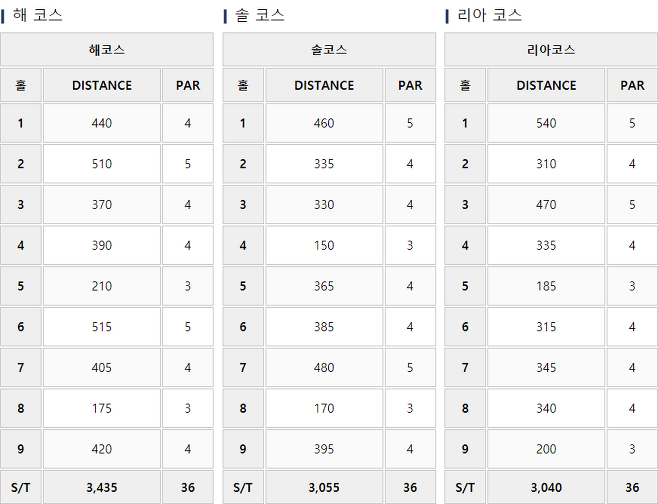The image size is (658, 504).
Task: Click the 리아코스 table title cell
Action: [551, 49]
